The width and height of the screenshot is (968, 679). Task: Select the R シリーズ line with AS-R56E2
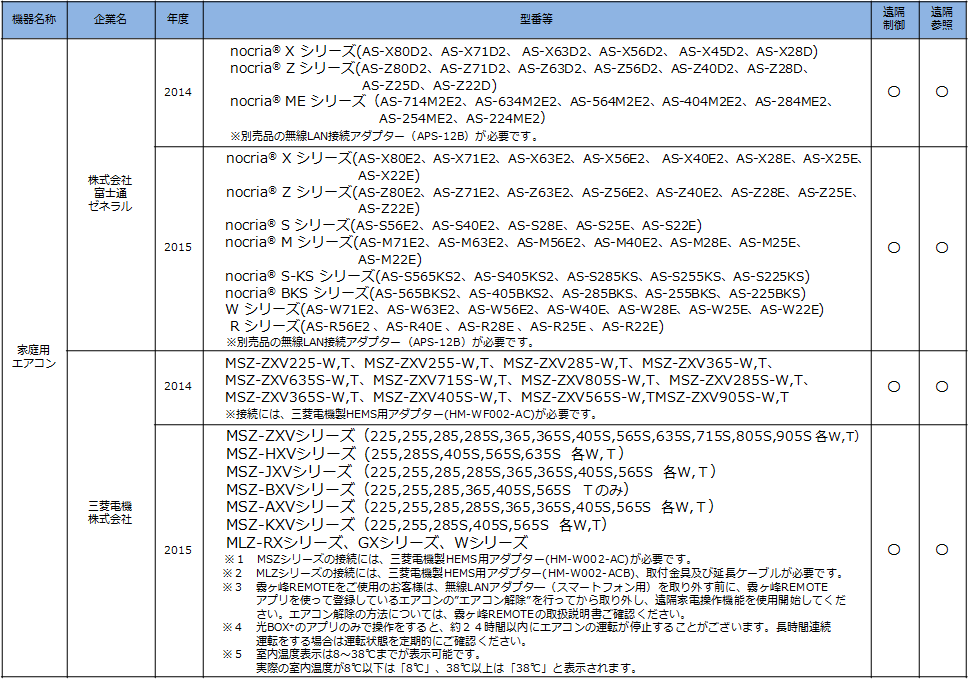(447, 326)
